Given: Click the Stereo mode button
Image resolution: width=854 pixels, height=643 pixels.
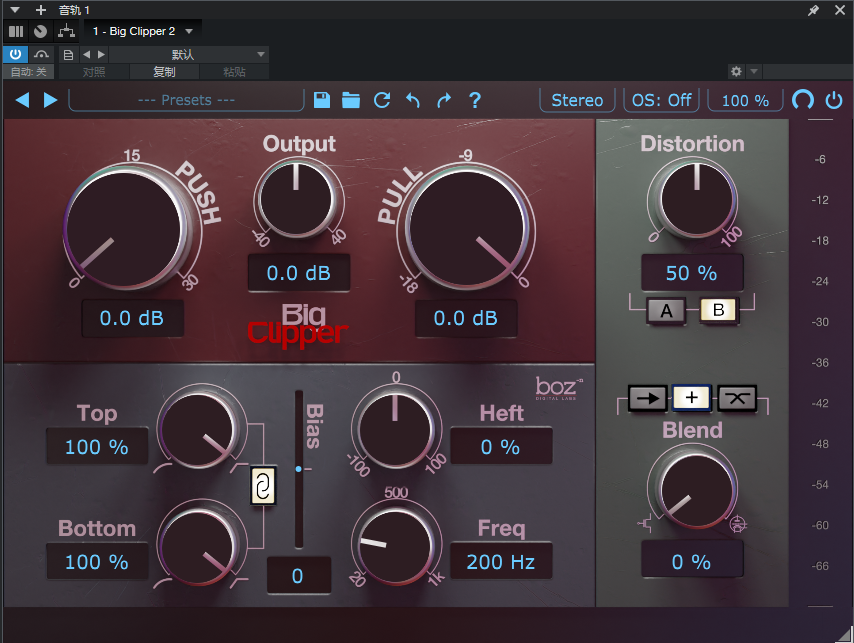Looking at the screenshot, I should 577,100.
